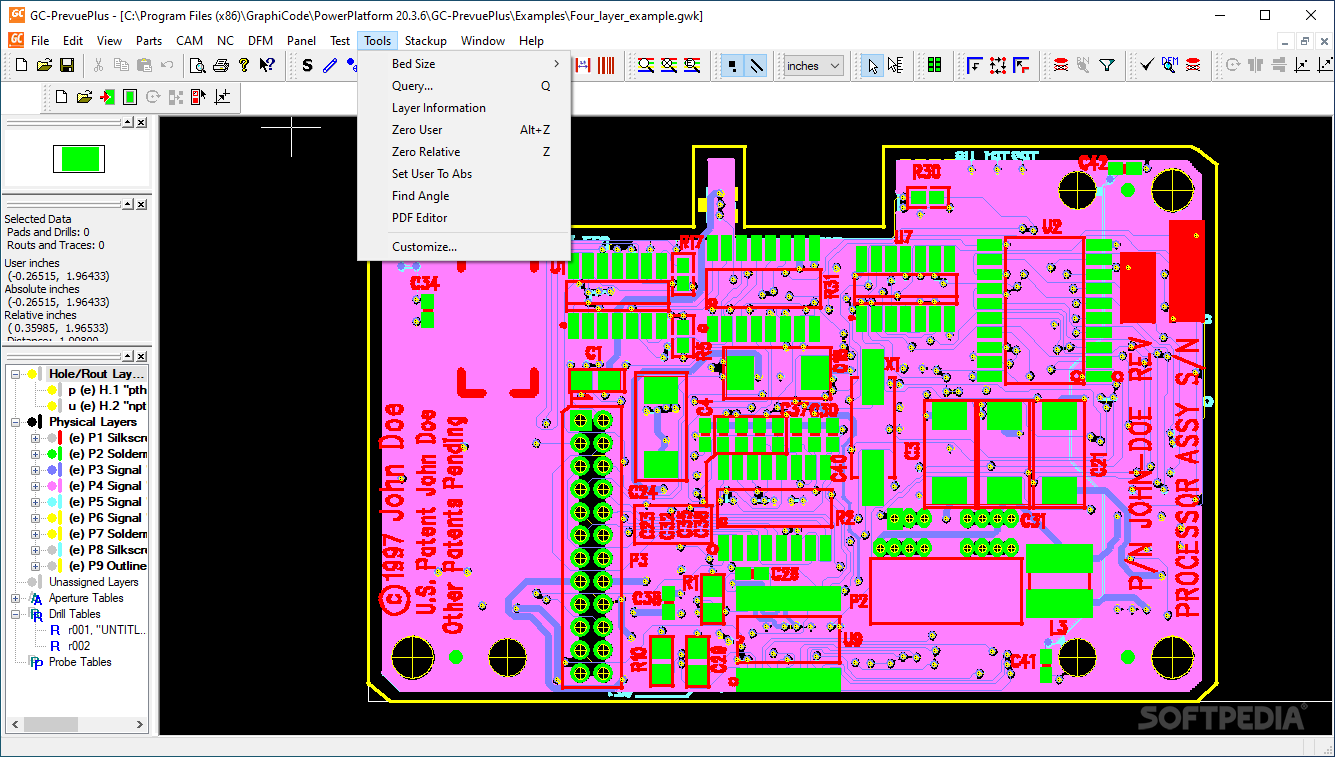Click the New file icon in main toolbar
Screen dimensions: 1335x757
[21, 65]
